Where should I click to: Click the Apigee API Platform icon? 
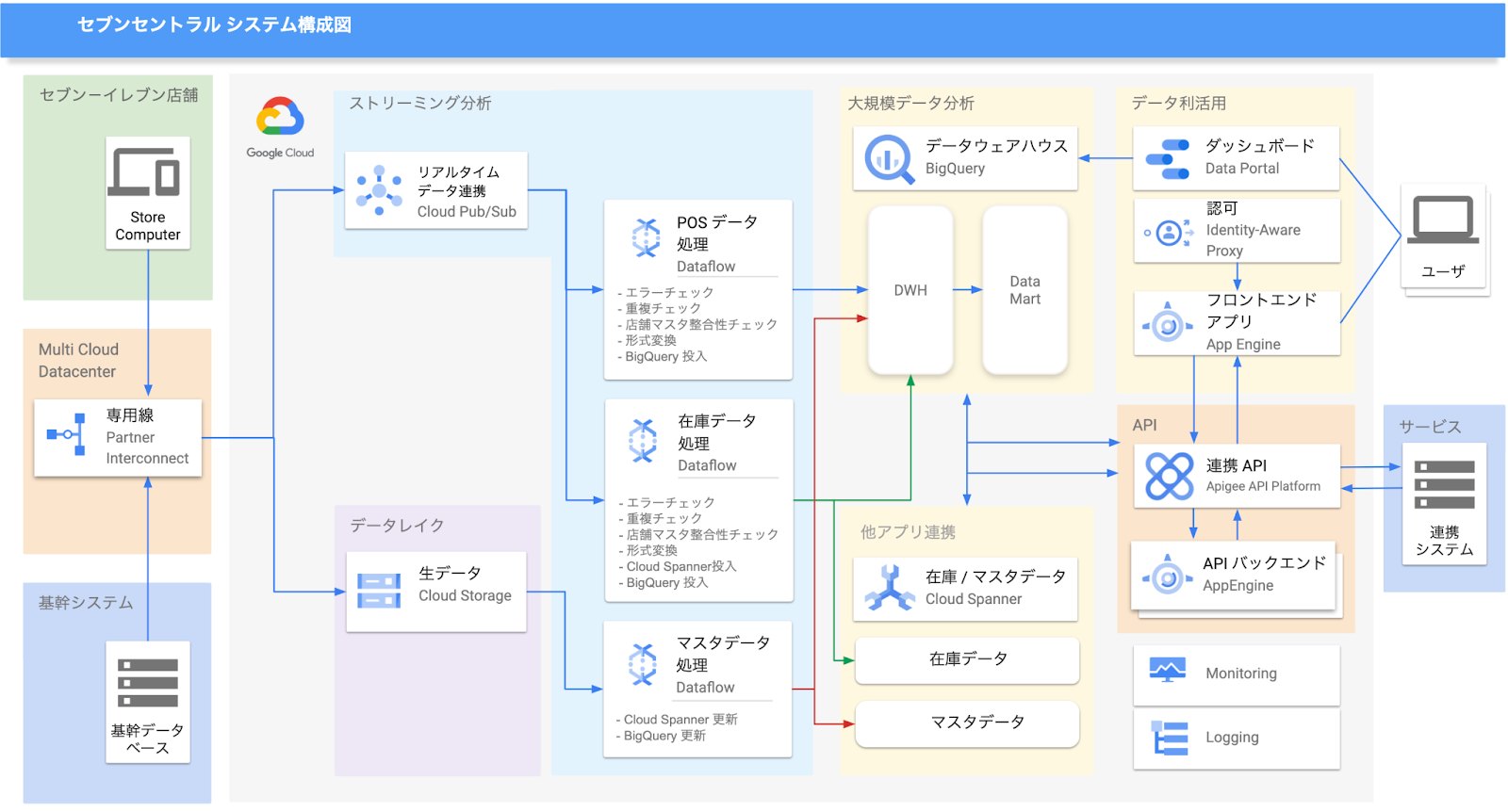pos(1170,476)
